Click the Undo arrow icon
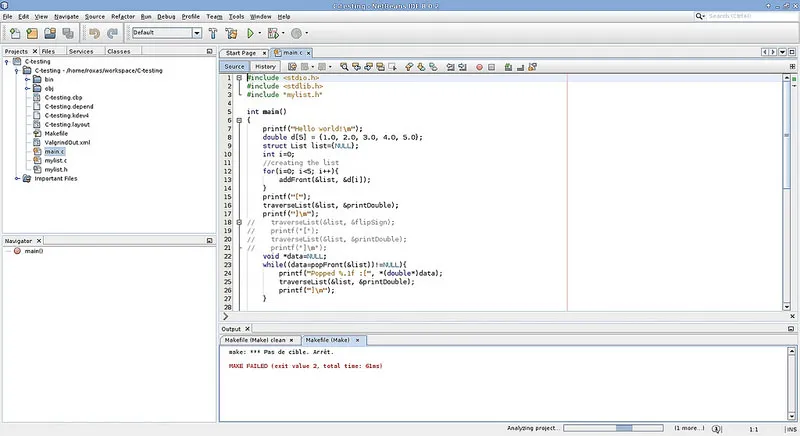Image resolution: width=800 pixels, height=436 pixels. (93, 33)
